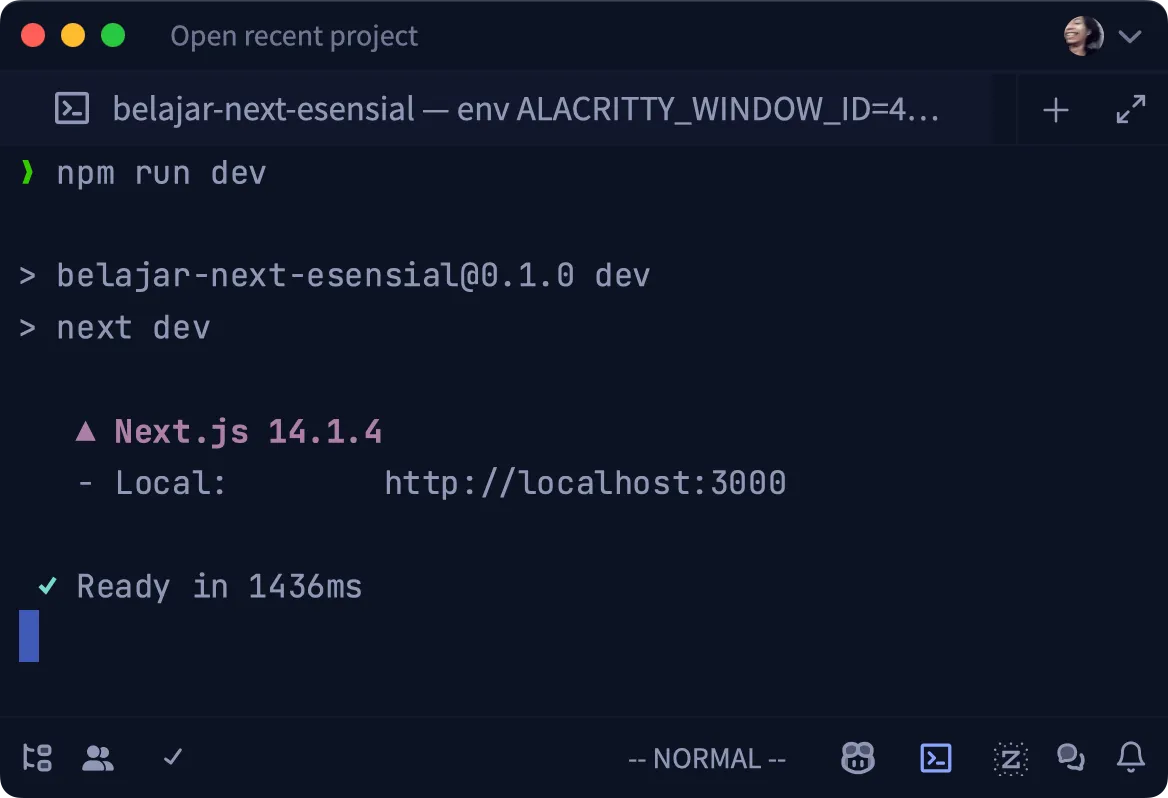Open the GitHub Copilot status icon
Image resolution: width=1168 pixels, height=798 pixels.
click(858, 758)
